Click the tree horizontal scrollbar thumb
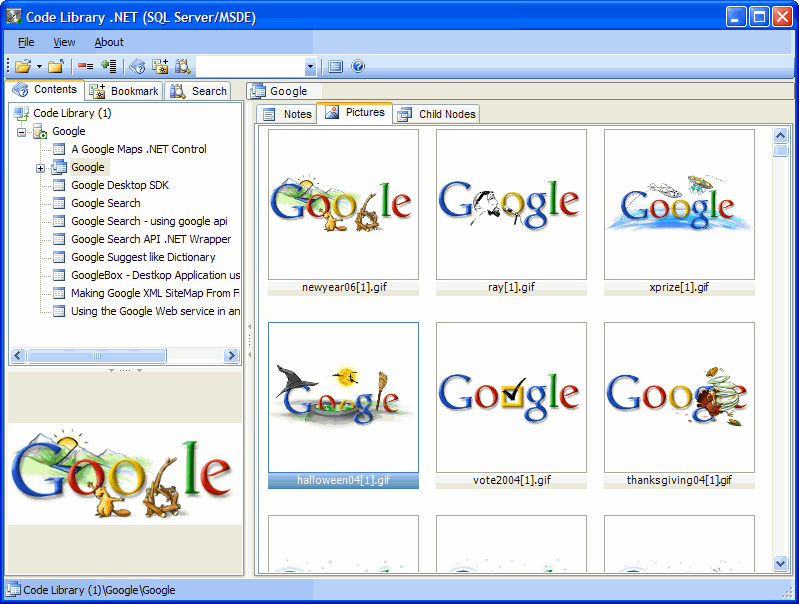This screenshot has width=799, height=604. click(97, 355)
